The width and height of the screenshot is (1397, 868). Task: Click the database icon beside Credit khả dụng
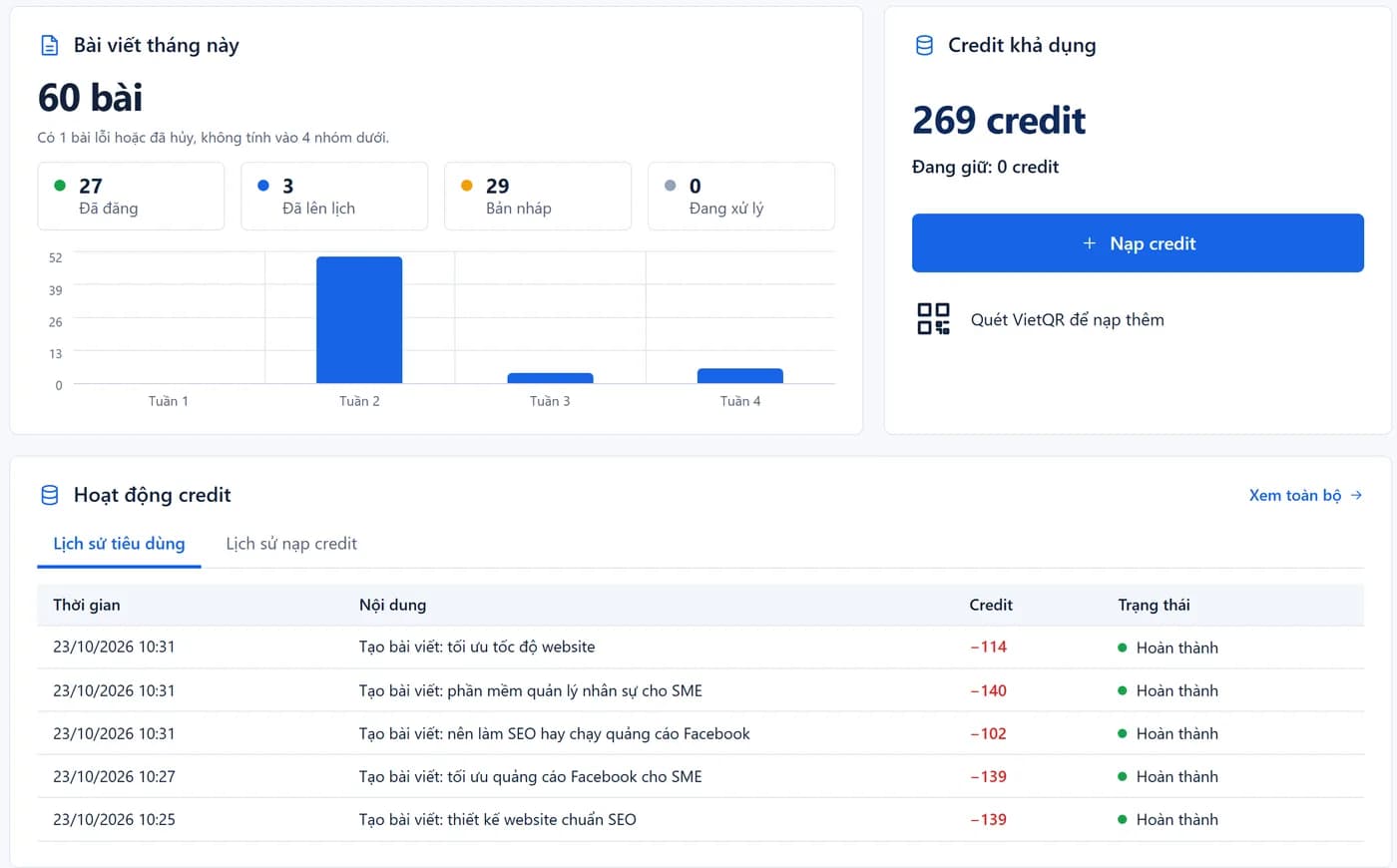pos(924,45)
